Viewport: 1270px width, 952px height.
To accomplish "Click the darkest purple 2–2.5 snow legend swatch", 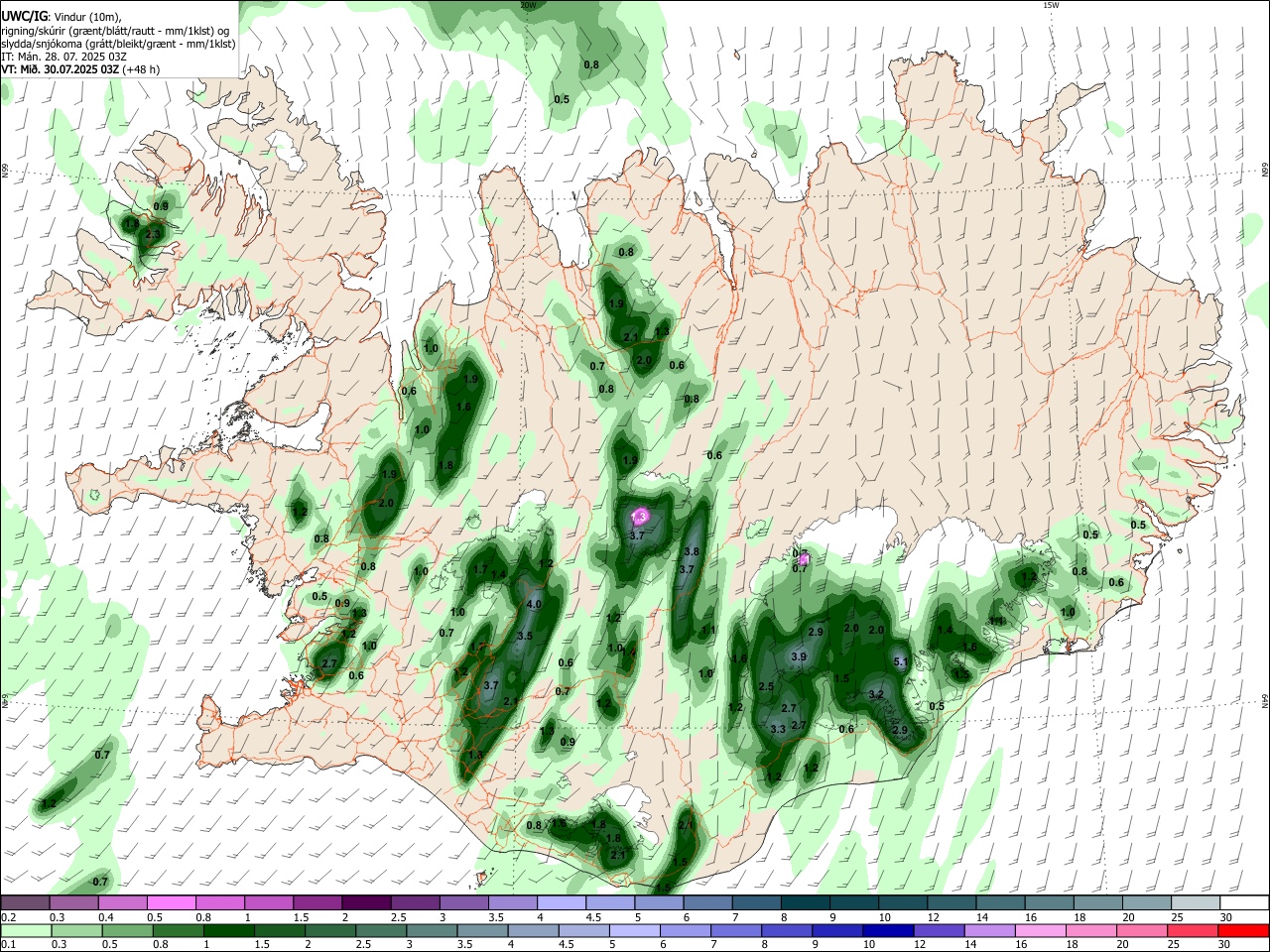I will coord(365,902).
